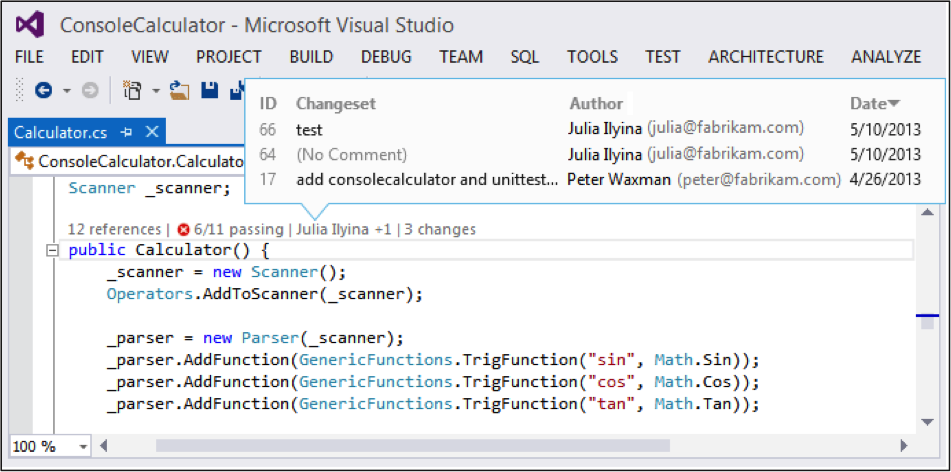This screenshot has width=951, height=472.
Task: Click the vertical scrollbar up arrow
Action: tap(927, 212)
